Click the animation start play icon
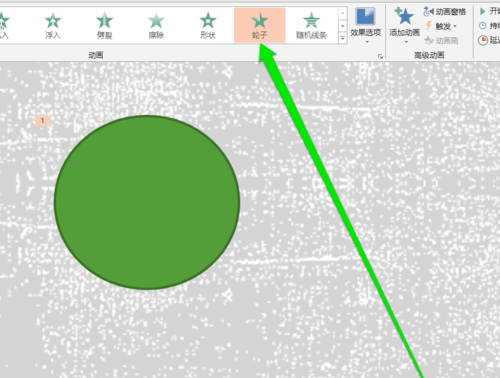The image size is (500, 378). click(x=482, y=12)
